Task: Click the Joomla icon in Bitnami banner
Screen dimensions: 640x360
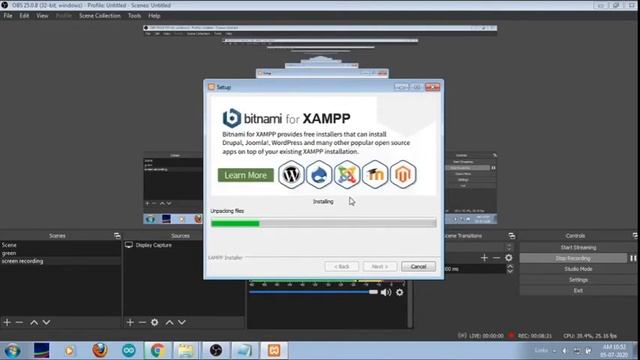Action: click(347, 175)
